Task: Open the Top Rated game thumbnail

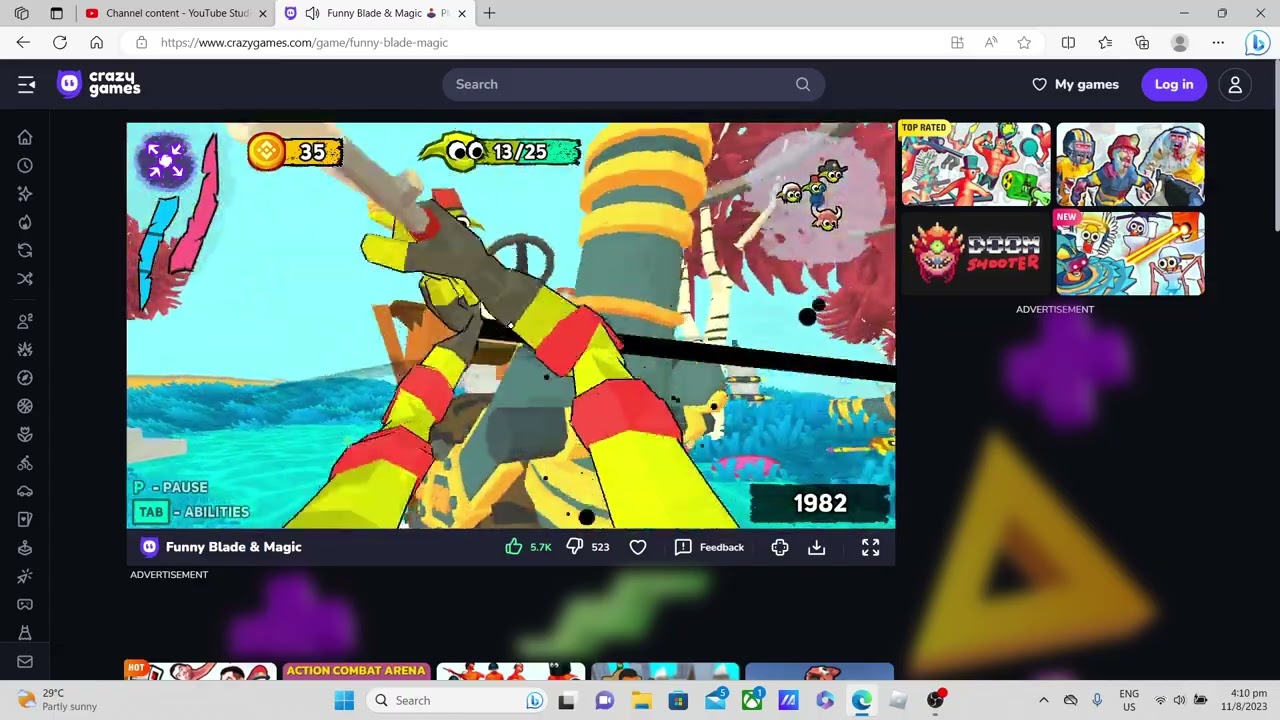Action: click(976, 164)
